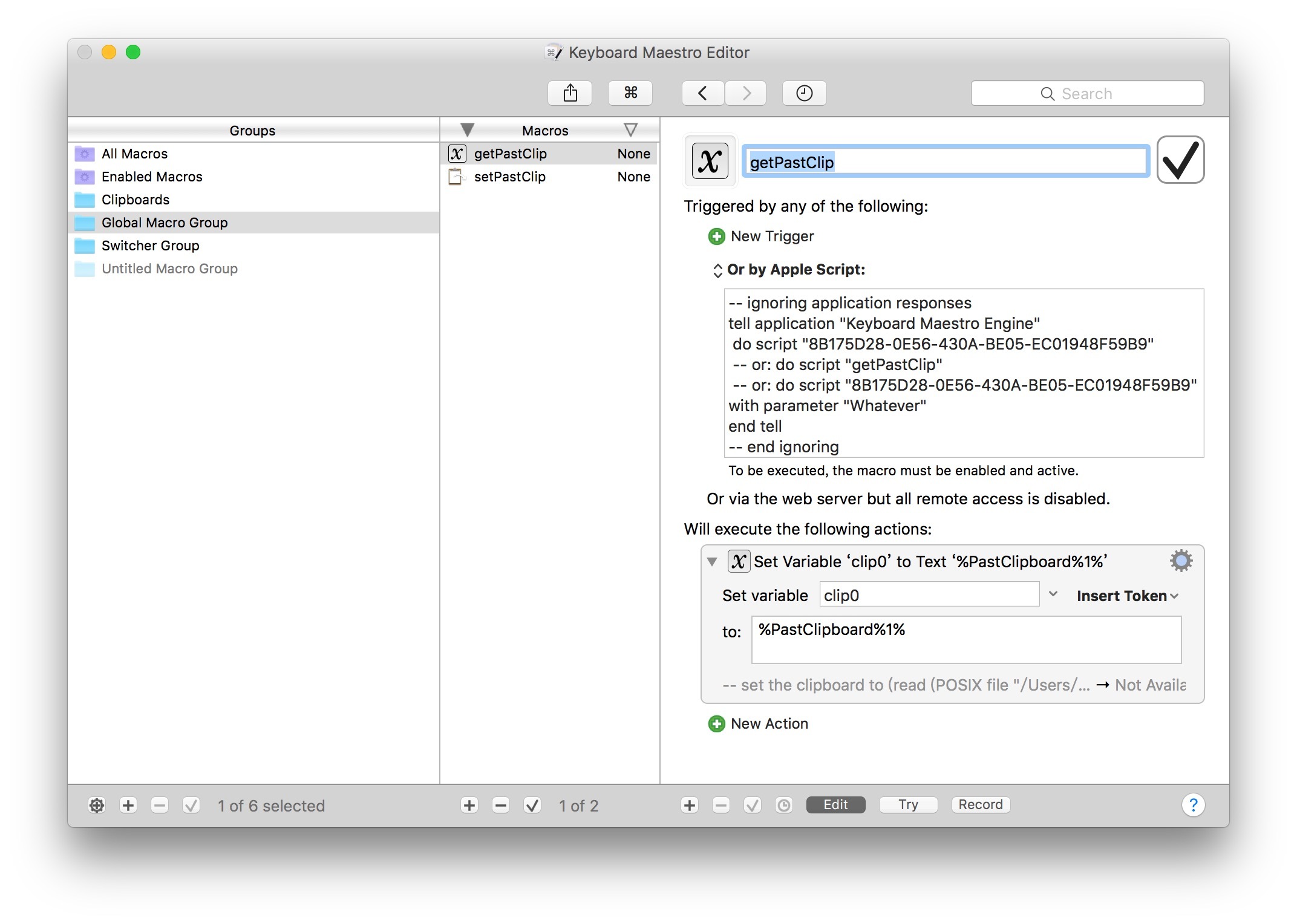
Task: Open the variable name dropdown chevron
Action: [x=1053, y=594]
